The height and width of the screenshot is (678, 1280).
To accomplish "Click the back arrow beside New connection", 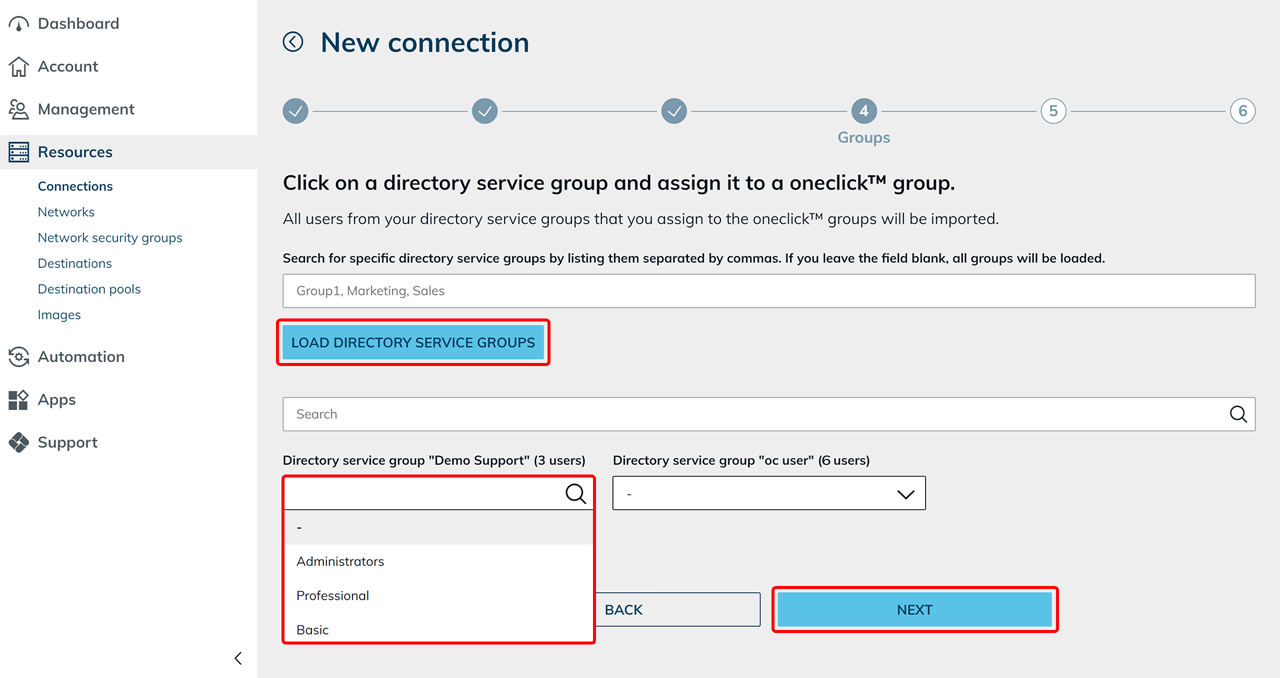I will pyautogui.click(x=293, y=42).
